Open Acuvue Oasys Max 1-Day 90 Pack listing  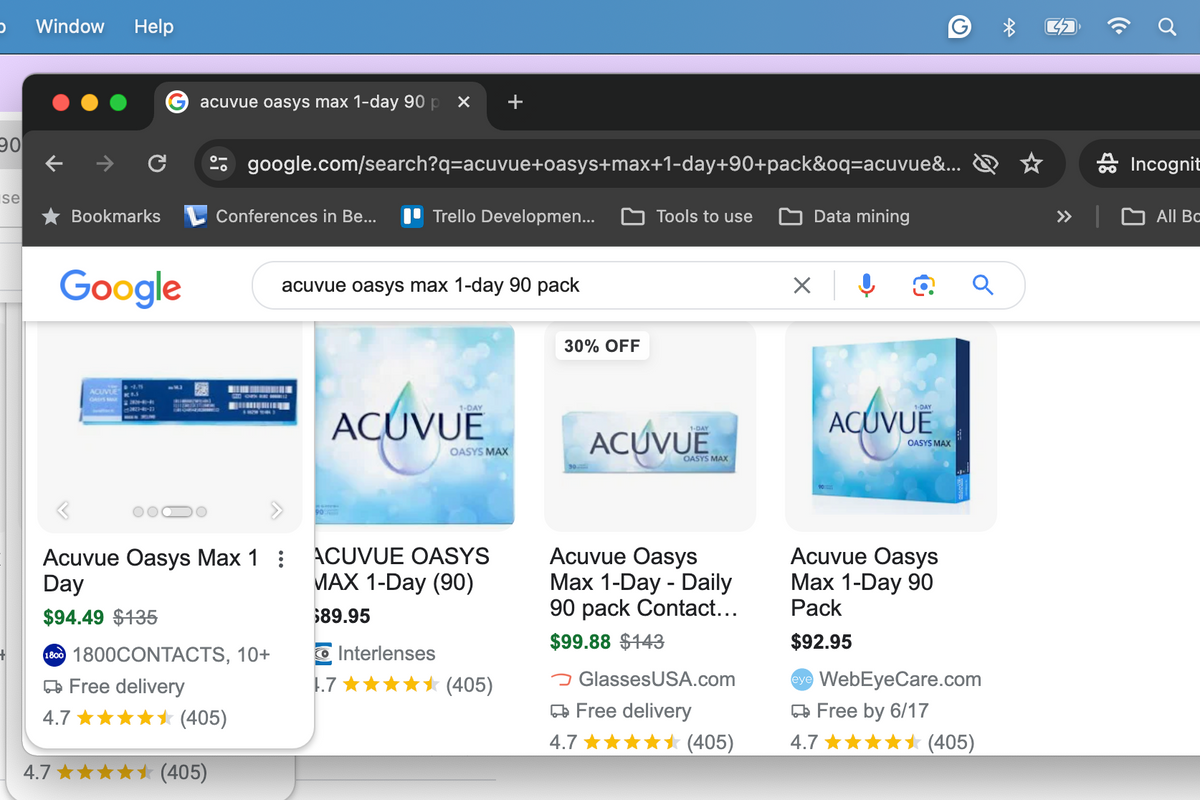pos(864,583)
